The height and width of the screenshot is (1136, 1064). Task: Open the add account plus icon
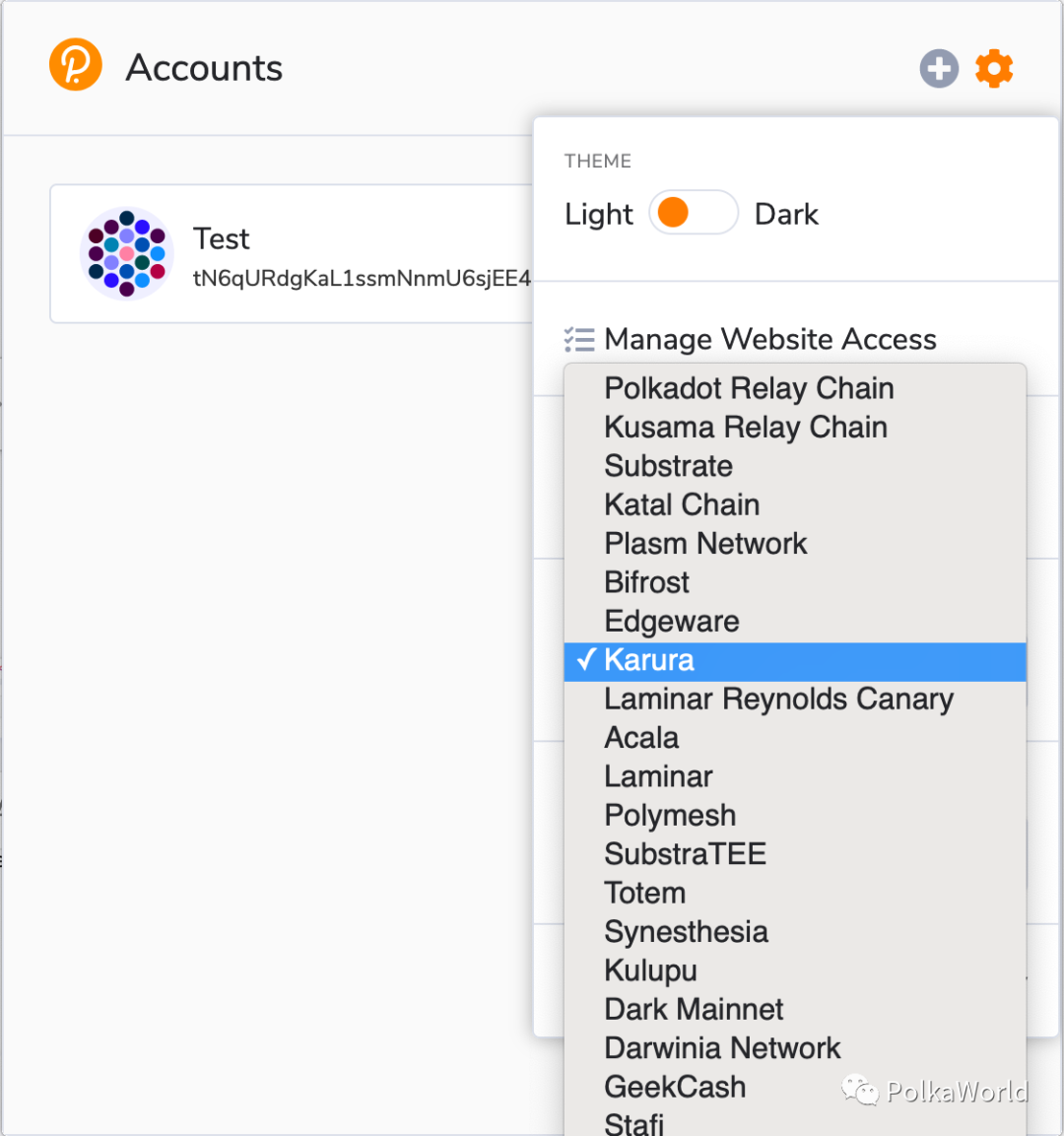click(939, 69)
